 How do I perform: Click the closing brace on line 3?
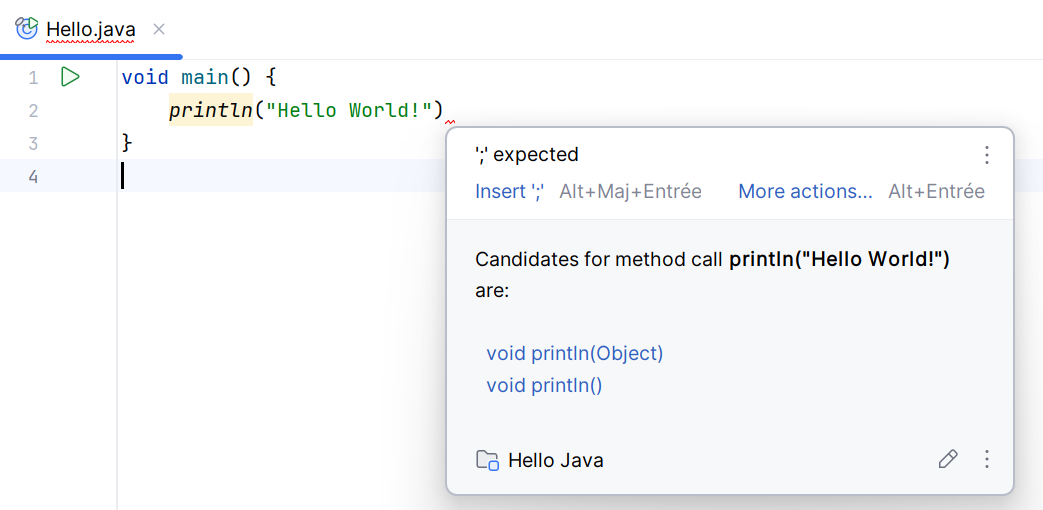pos(126,143)
